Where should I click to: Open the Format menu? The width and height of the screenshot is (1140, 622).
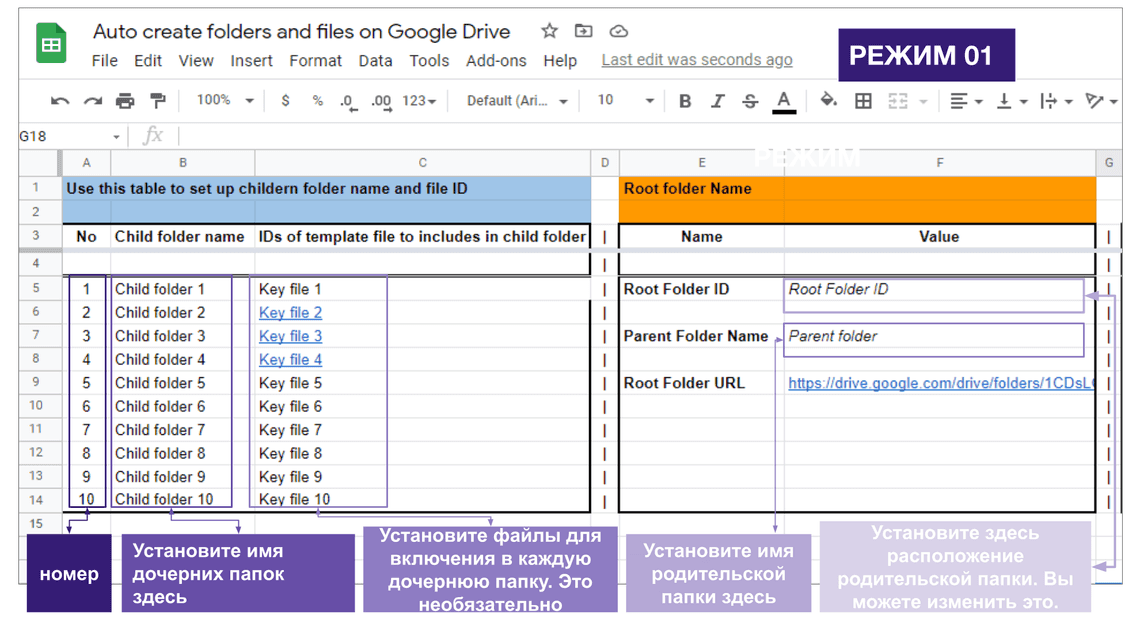pyautogui.click(x=315, y=61)
